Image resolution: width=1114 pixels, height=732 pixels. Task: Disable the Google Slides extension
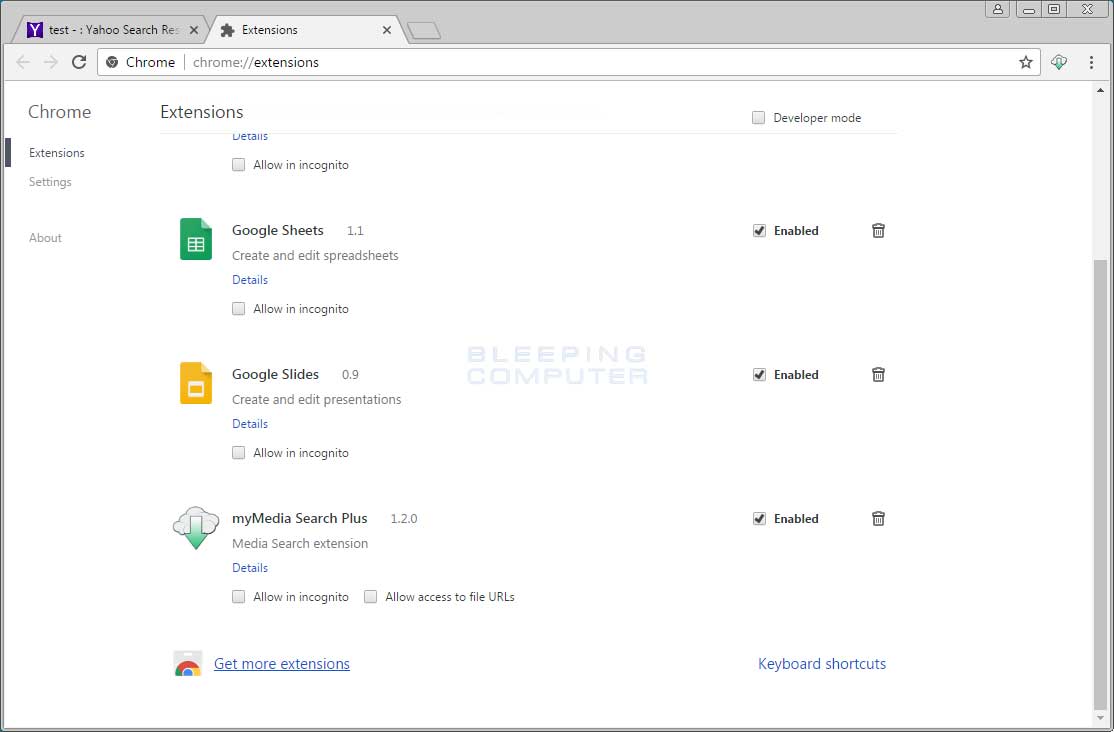click(759, 374)
